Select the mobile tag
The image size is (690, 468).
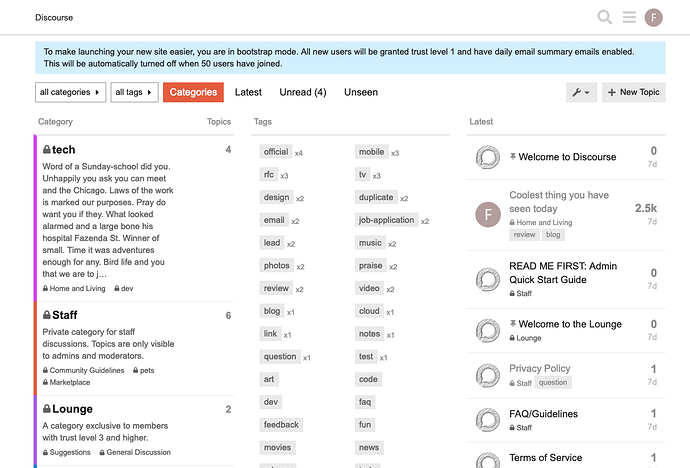(x=371, y=152)
